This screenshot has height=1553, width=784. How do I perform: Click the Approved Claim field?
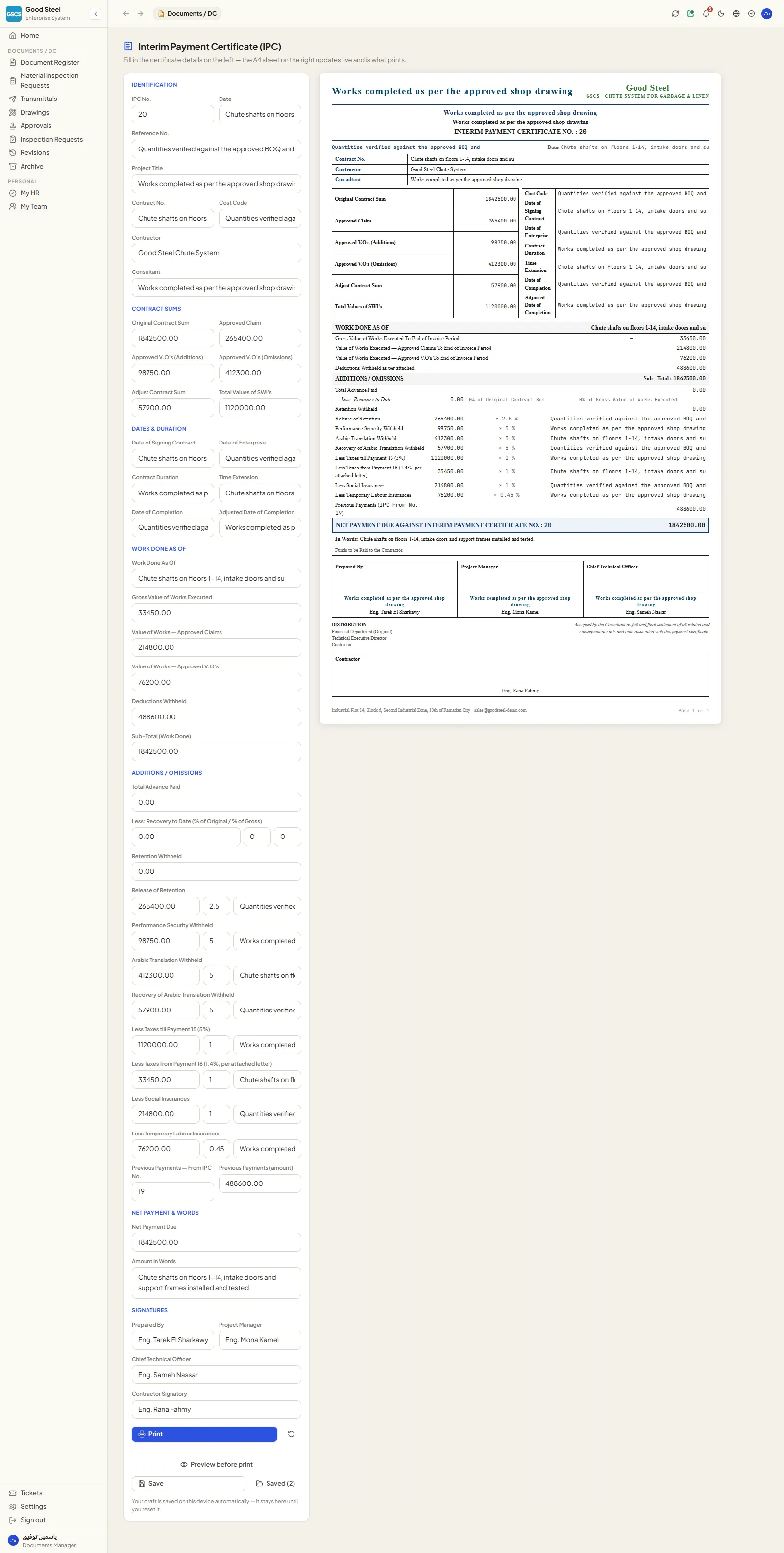(260, 338)
